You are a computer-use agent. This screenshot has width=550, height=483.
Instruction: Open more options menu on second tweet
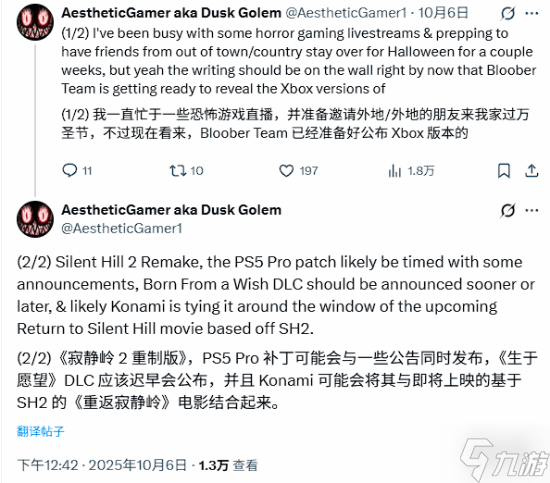532,210
